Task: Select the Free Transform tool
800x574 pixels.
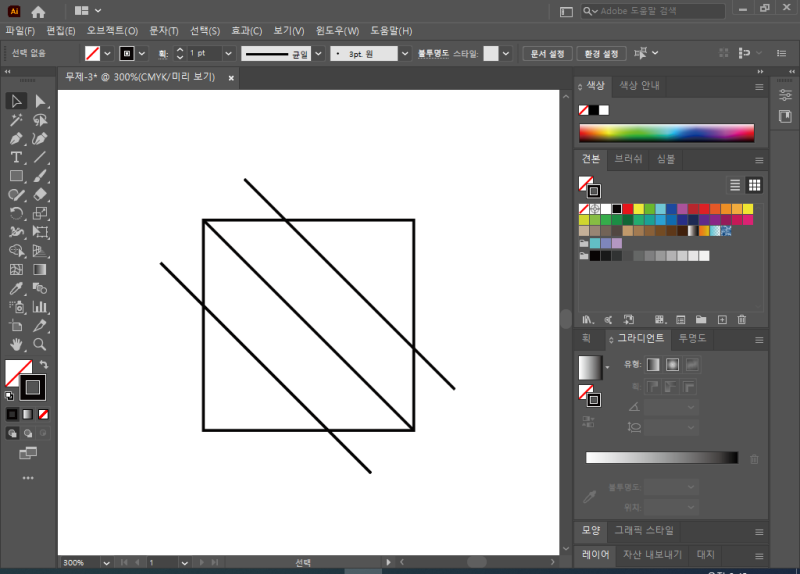Action: tap(40, 232)
